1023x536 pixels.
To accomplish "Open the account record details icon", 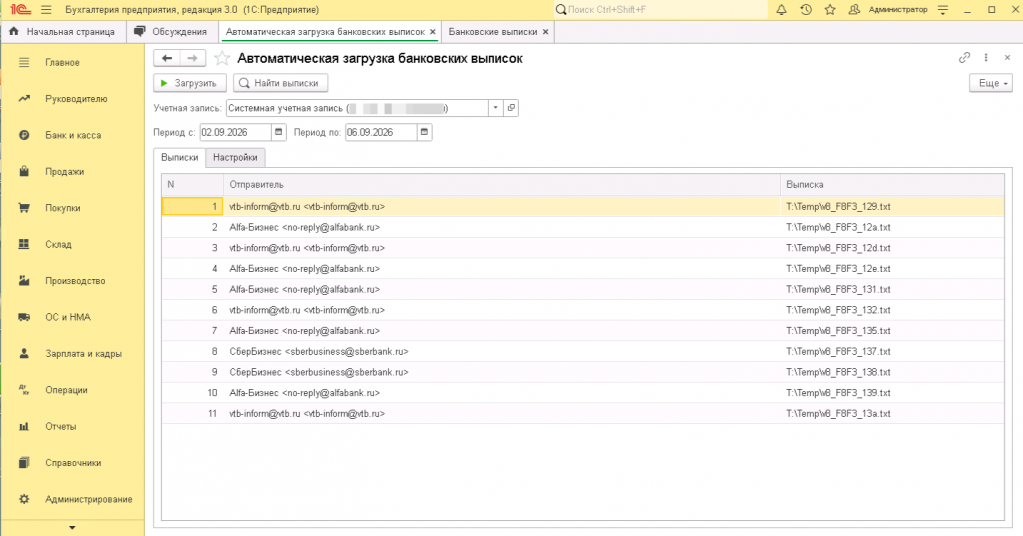I will [x=511, y=108].
